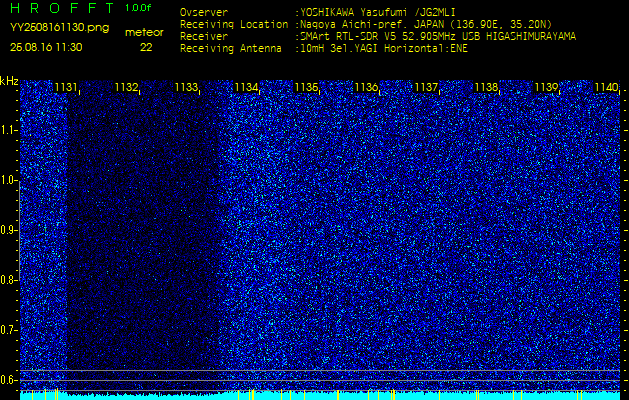Click the 1136 time marker
This screenshot has height=400, width=629.
pos(366,87)
